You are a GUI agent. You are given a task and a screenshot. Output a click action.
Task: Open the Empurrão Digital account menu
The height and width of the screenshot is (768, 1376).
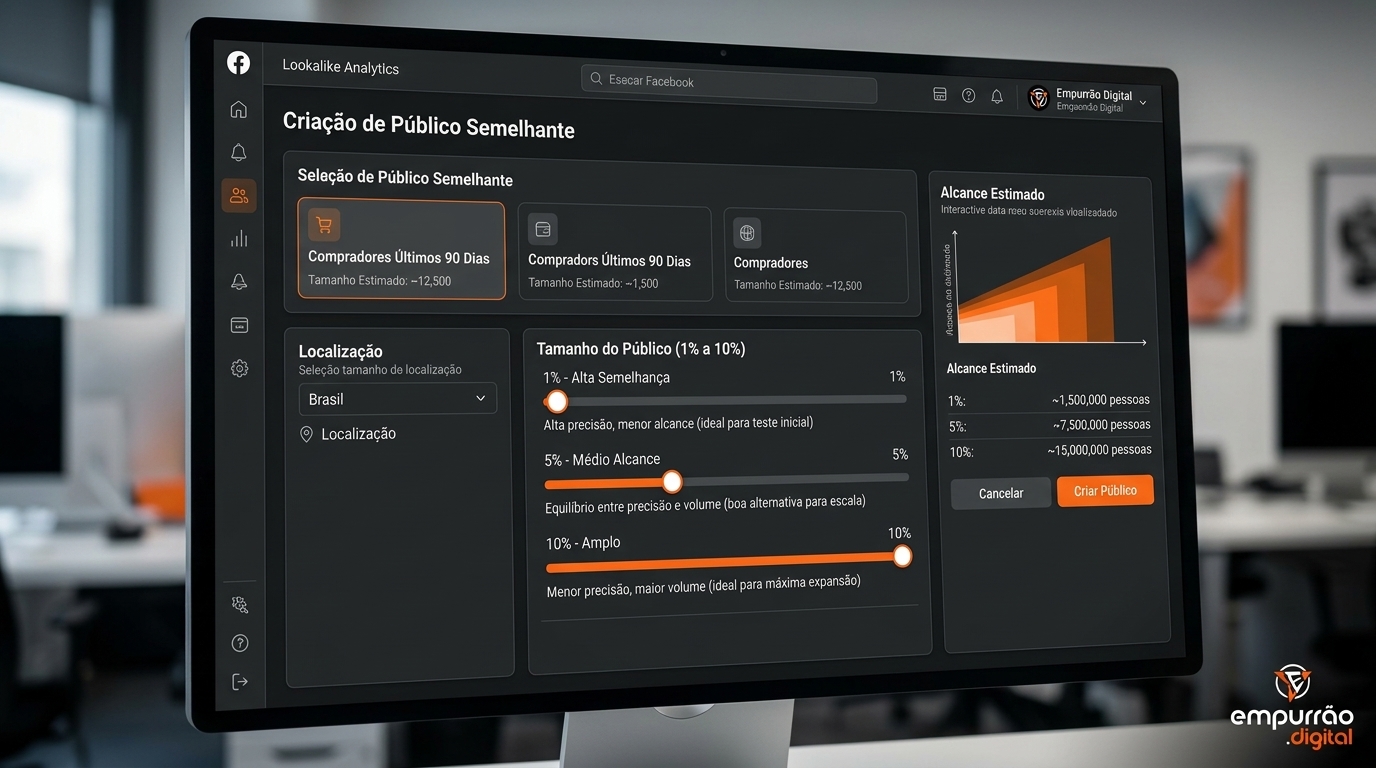[1089, 99]
